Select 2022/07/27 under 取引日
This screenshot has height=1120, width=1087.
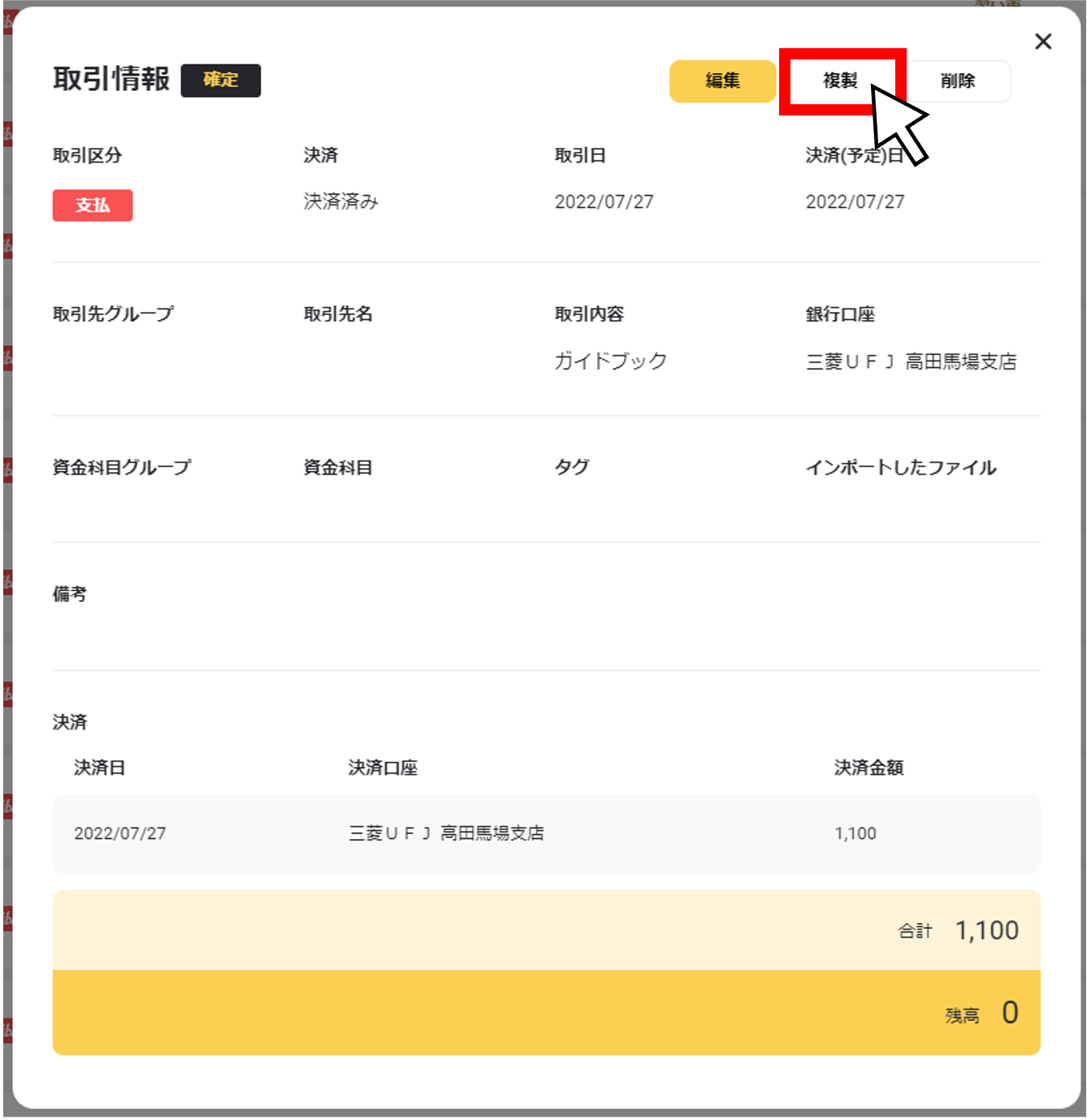604,201
